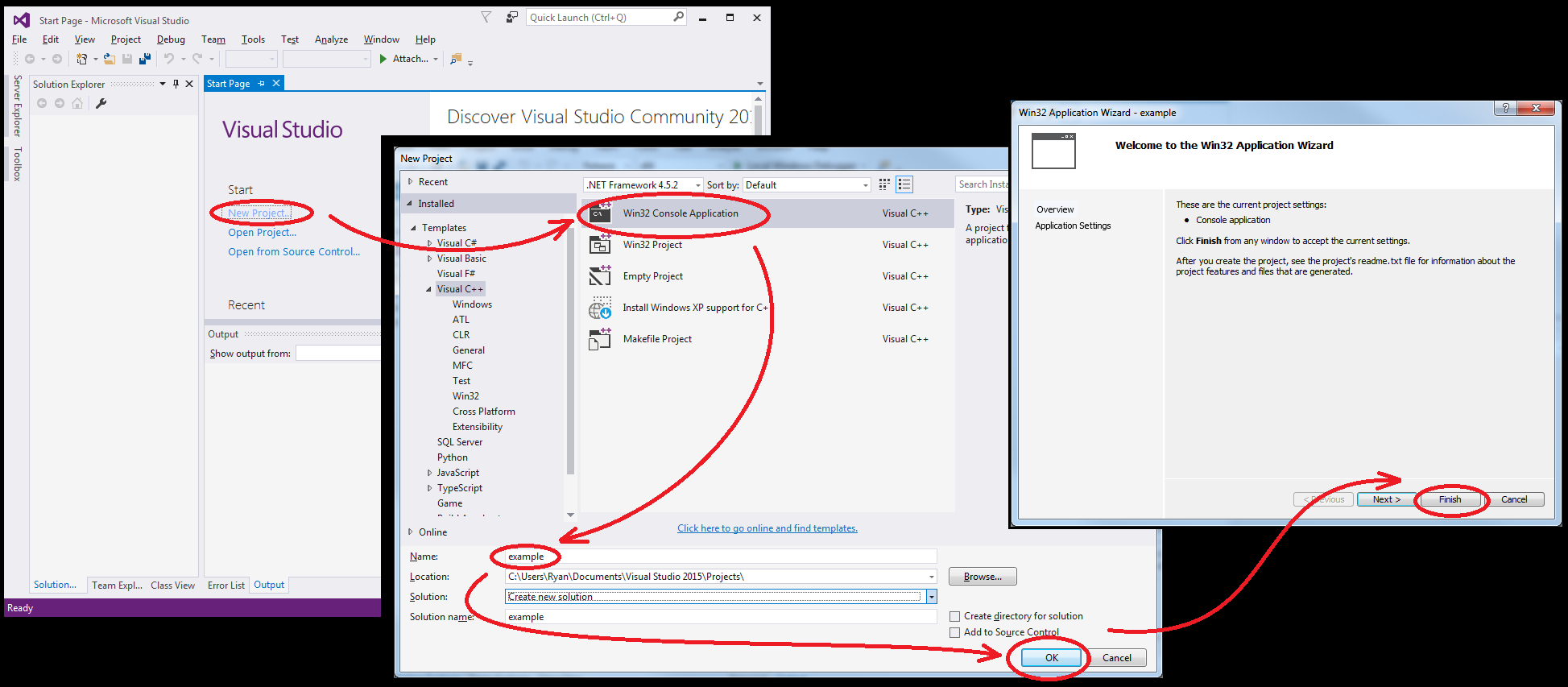The image size is (1568, 687).
Task: Click Cancel in the New Project dialog
Action: [x=1117, y=658]
